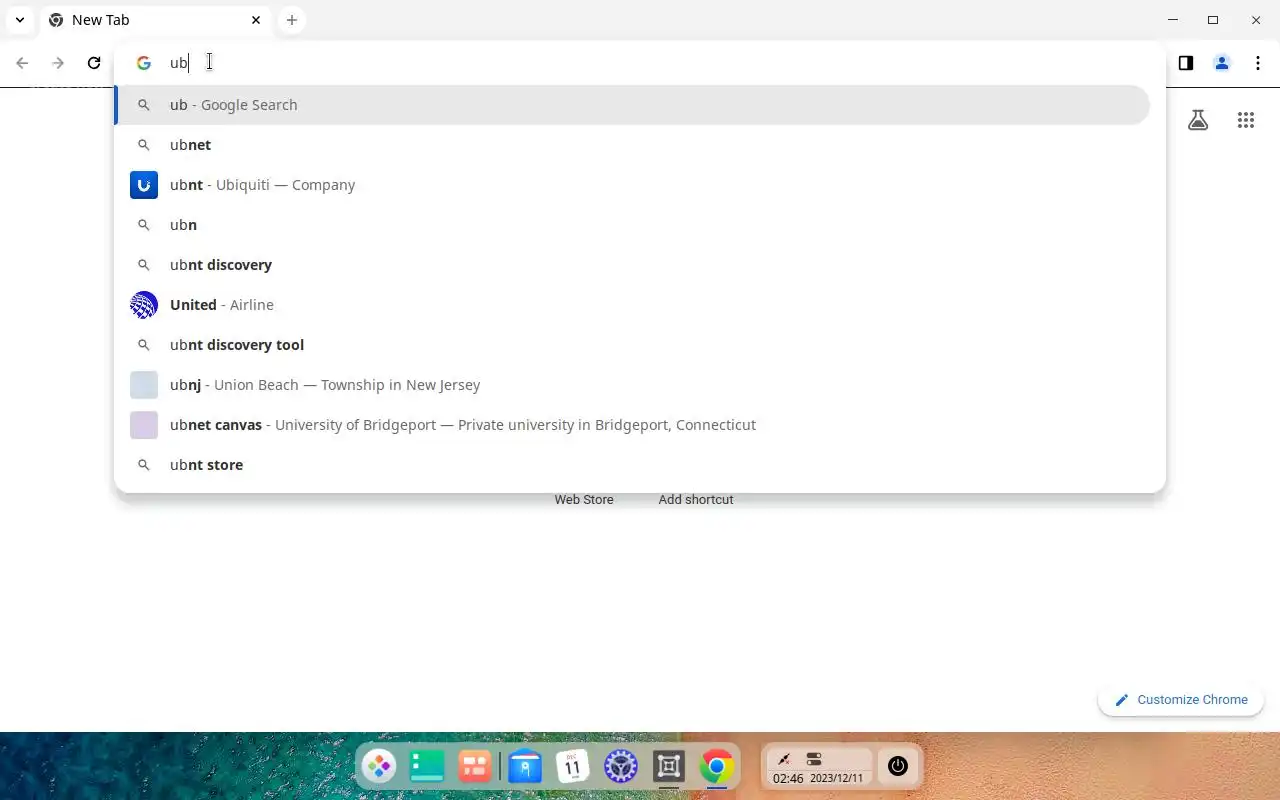Select 'ub - Google Search' suggestion
The image size is (1280, 800).
pos(632,105)
